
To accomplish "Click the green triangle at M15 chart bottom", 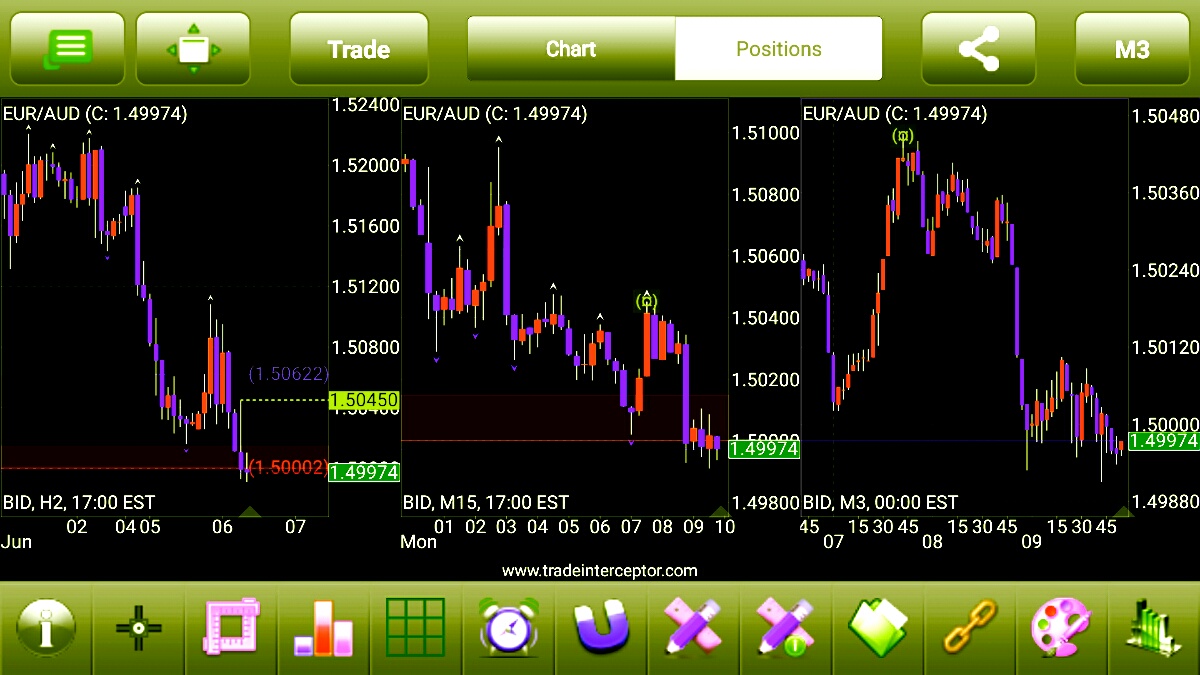I will click(x=719, y=511).
